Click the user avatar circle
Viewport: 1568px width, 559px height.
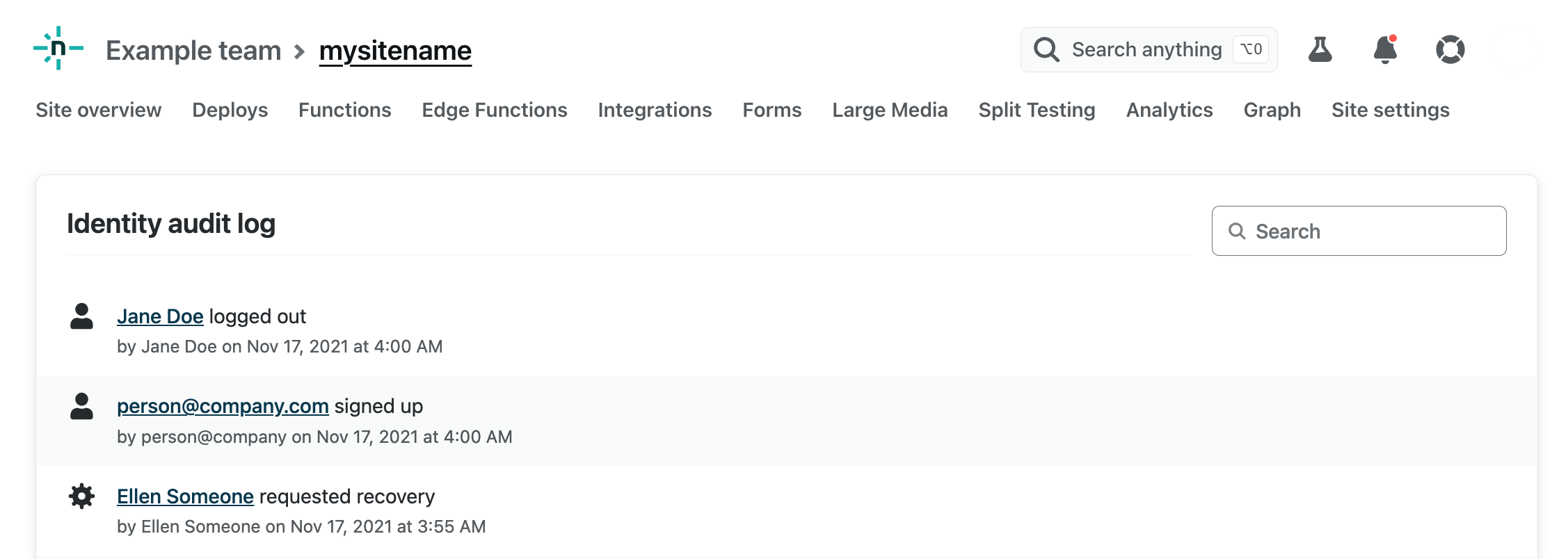(1516, 49)
